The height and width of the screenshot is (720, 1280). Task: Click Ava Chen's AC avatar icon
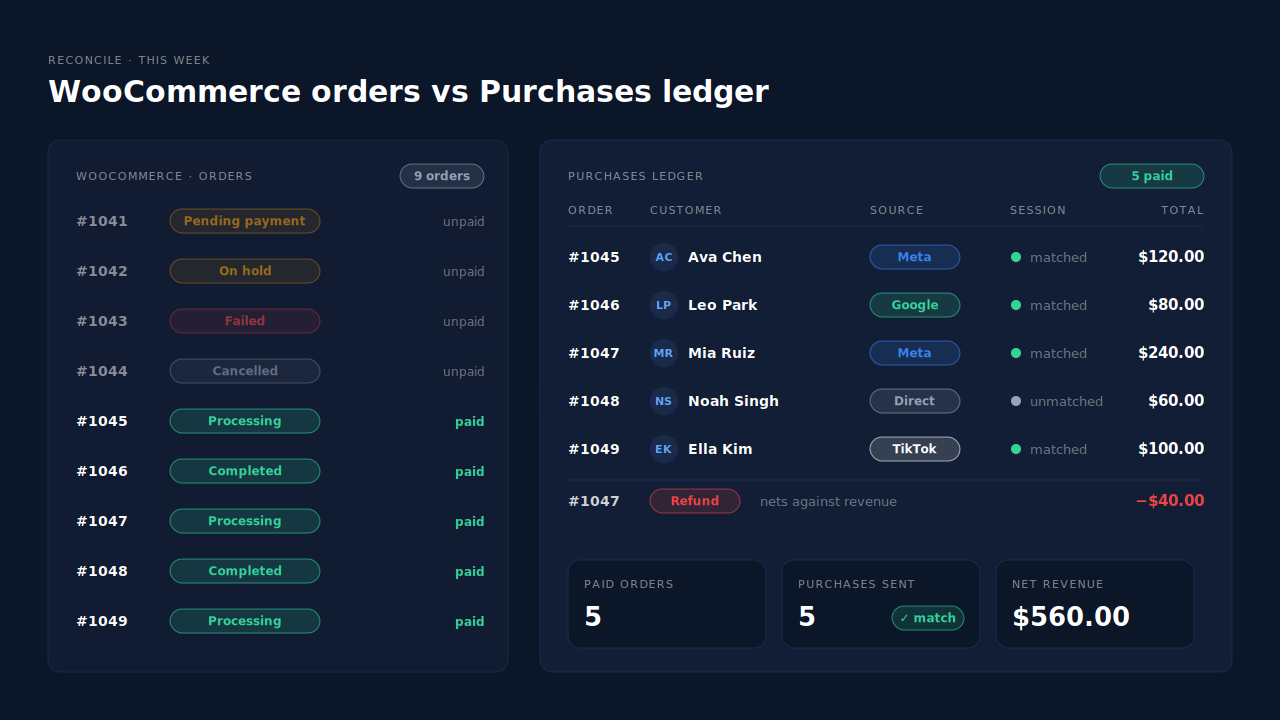click(664, 257)
